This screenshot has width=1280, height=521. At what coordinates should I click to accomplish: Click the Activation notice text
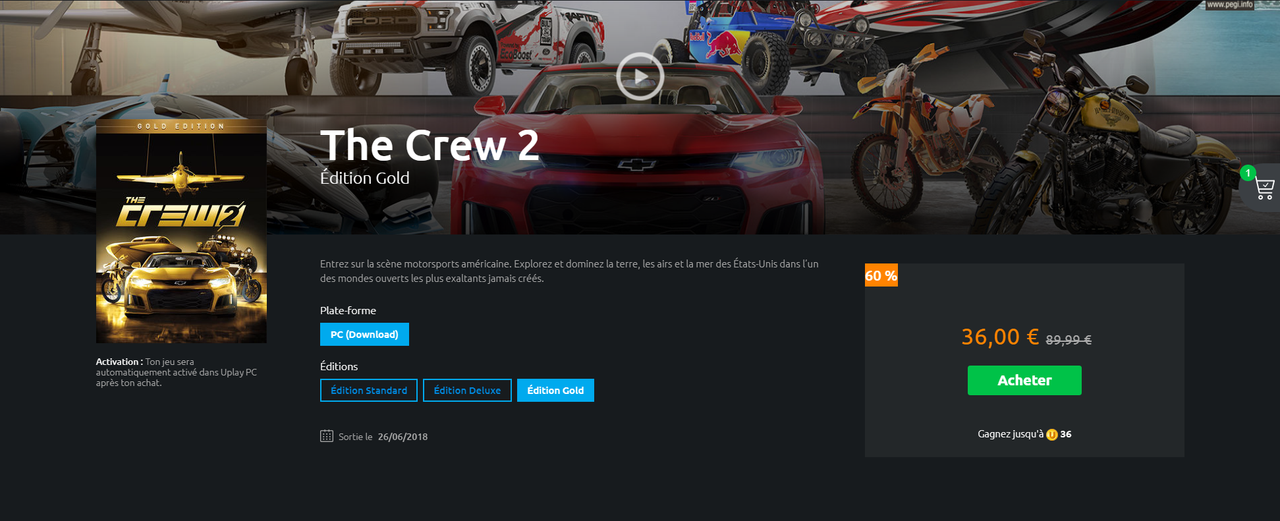[x=178, y=372]
